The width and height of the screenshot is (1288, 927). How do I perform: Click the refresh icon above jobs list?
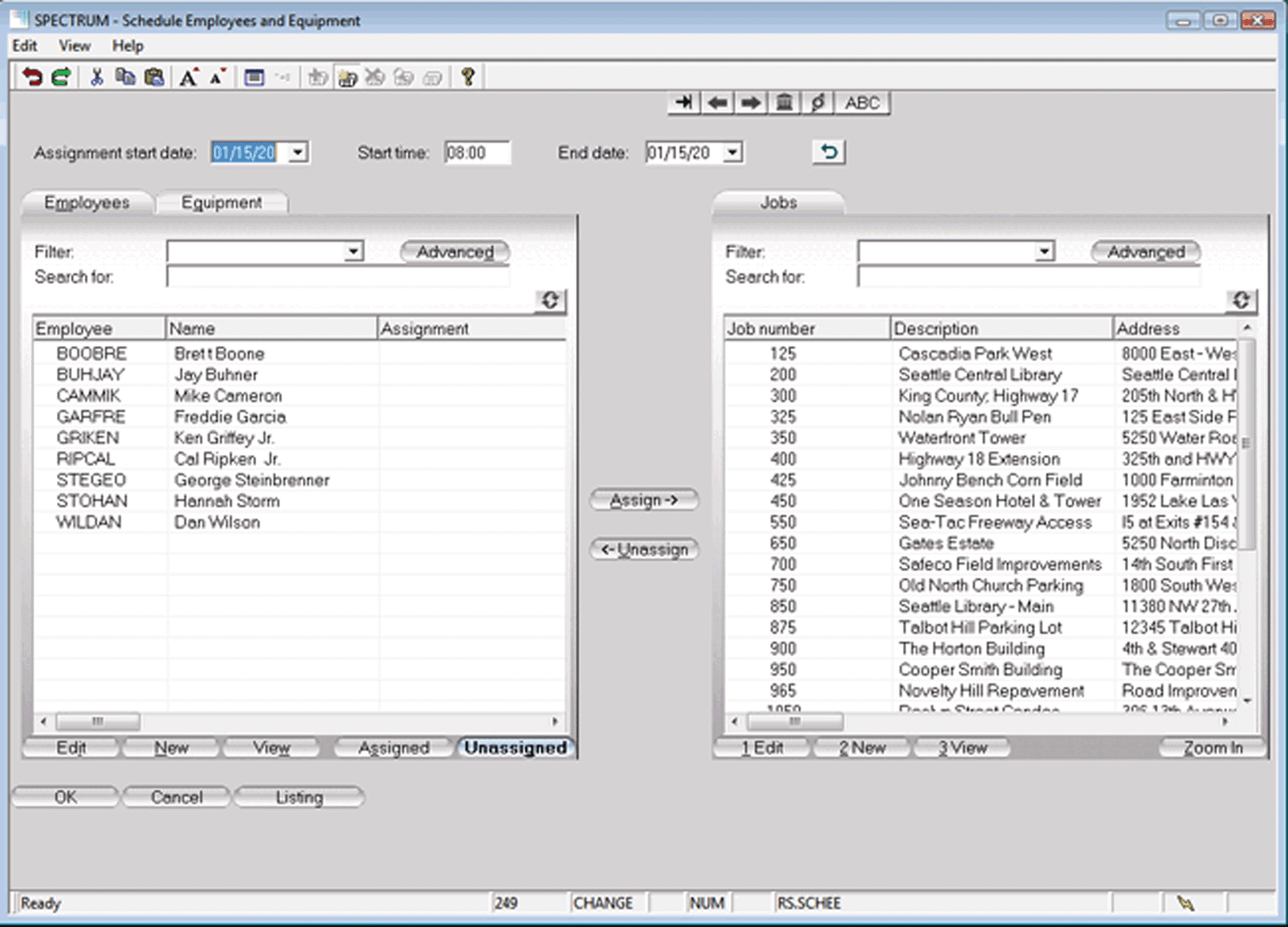(x=1241, y=300)
